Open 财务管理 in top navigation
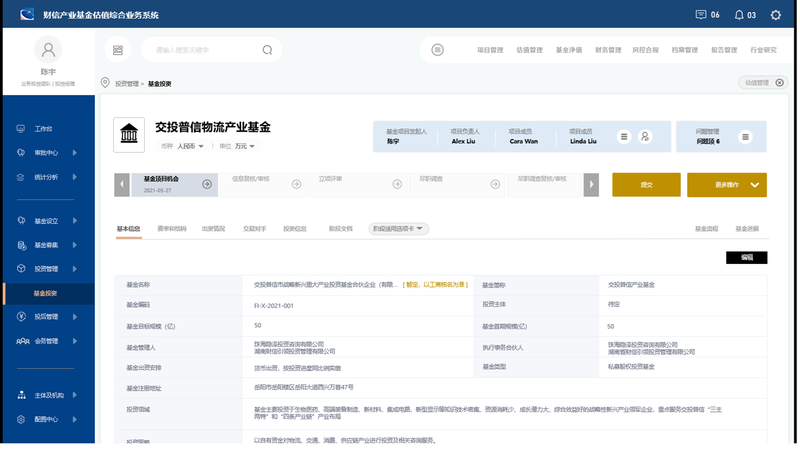This screenshot has width=800, height=450. 608,50
